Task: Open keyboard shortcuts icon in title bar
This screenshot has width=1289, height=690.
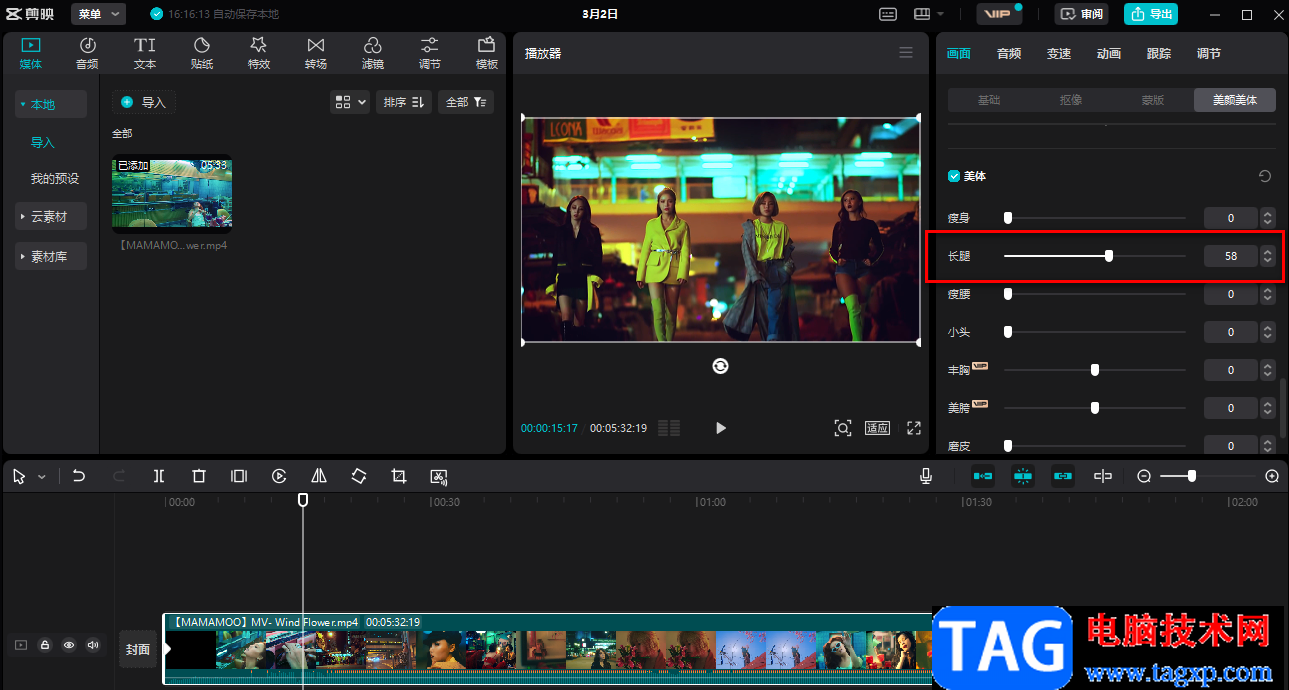Action: [888, 14]
